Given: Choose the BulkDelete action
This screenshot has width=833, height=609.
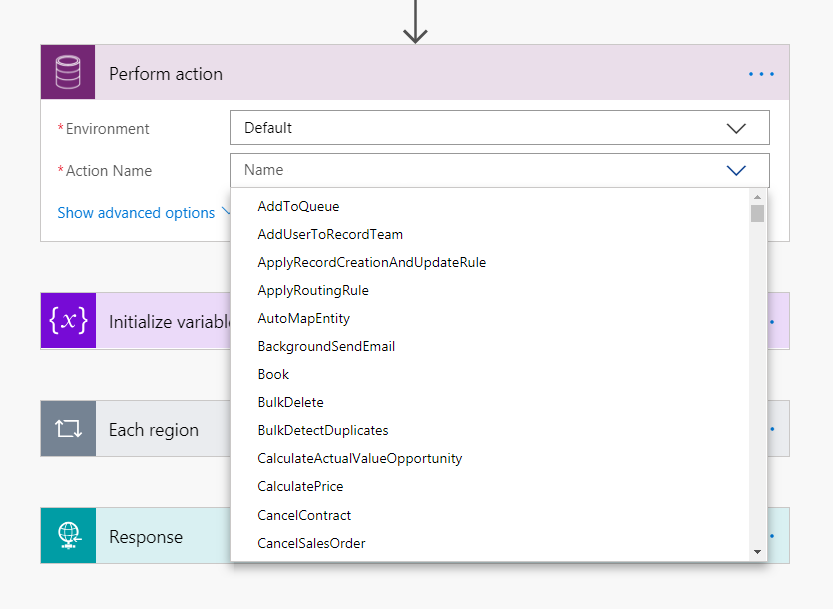Looking at the screenshot, I should 290,403.
